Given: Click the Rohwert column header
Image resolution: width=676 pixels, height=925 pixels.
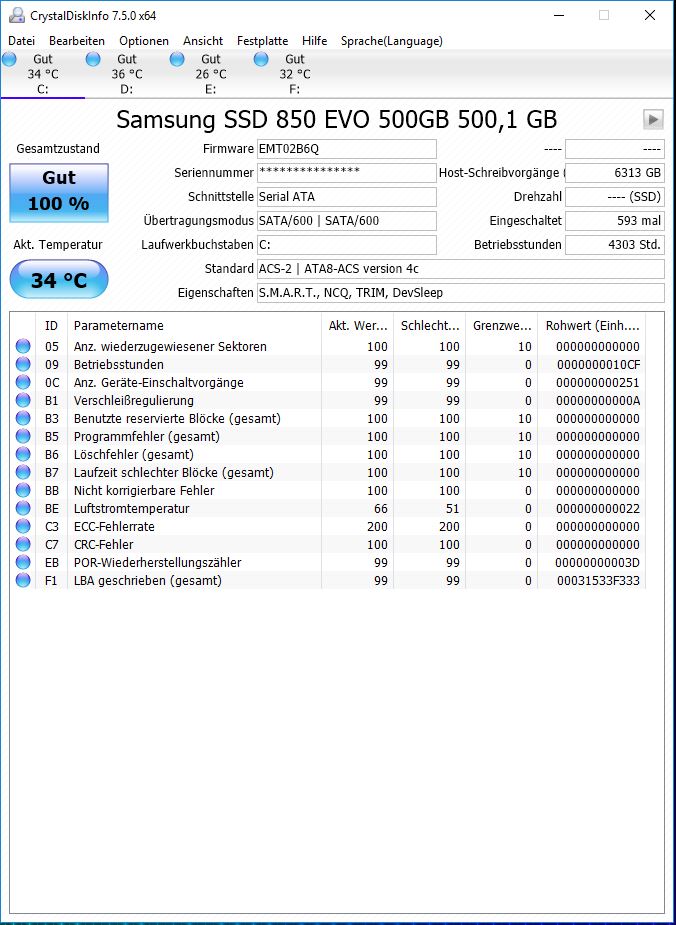Looking at the screenshot, I should pyautogui.click(x=592, y=326).
